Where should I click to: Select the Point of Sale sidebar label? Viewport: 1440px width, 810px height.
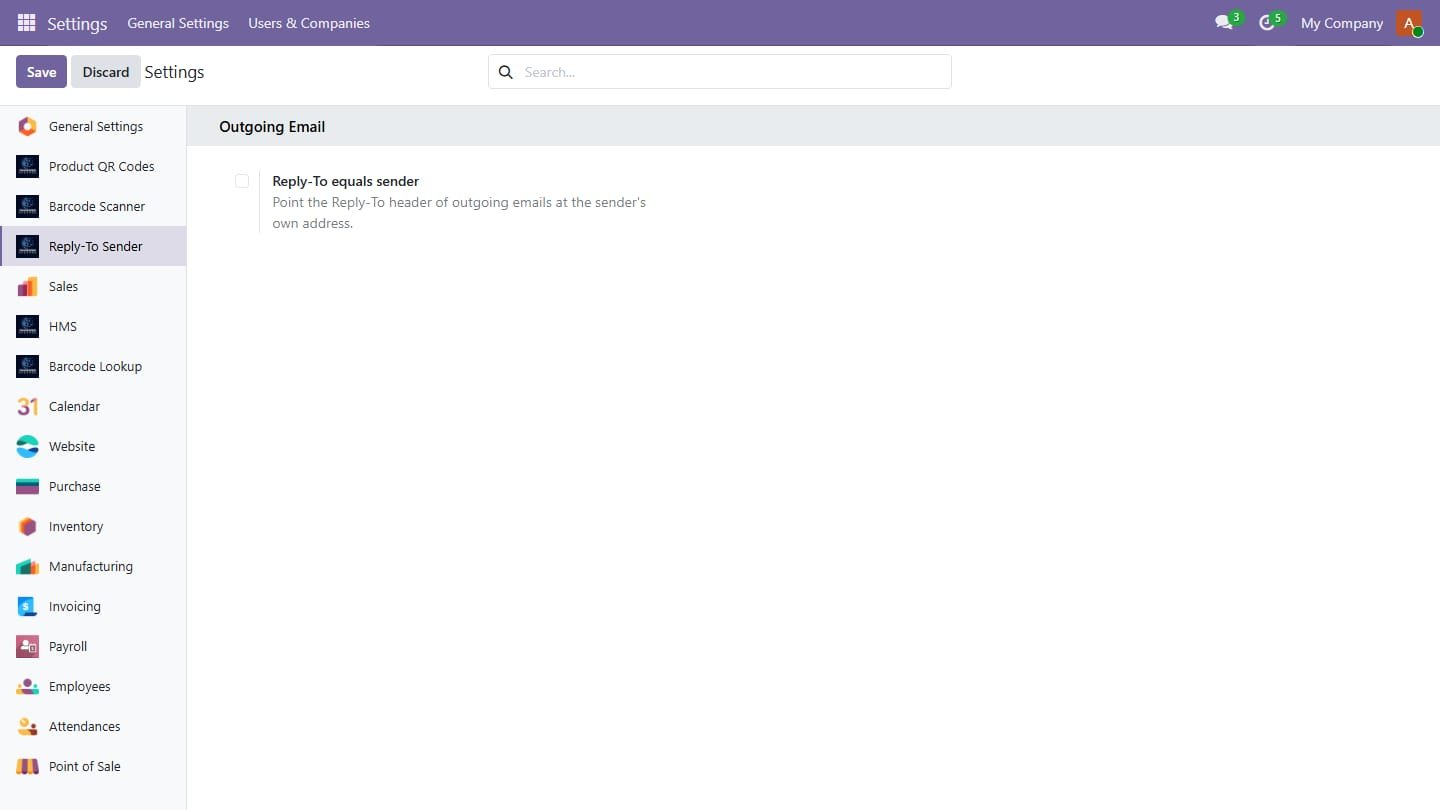coord(85,767)
